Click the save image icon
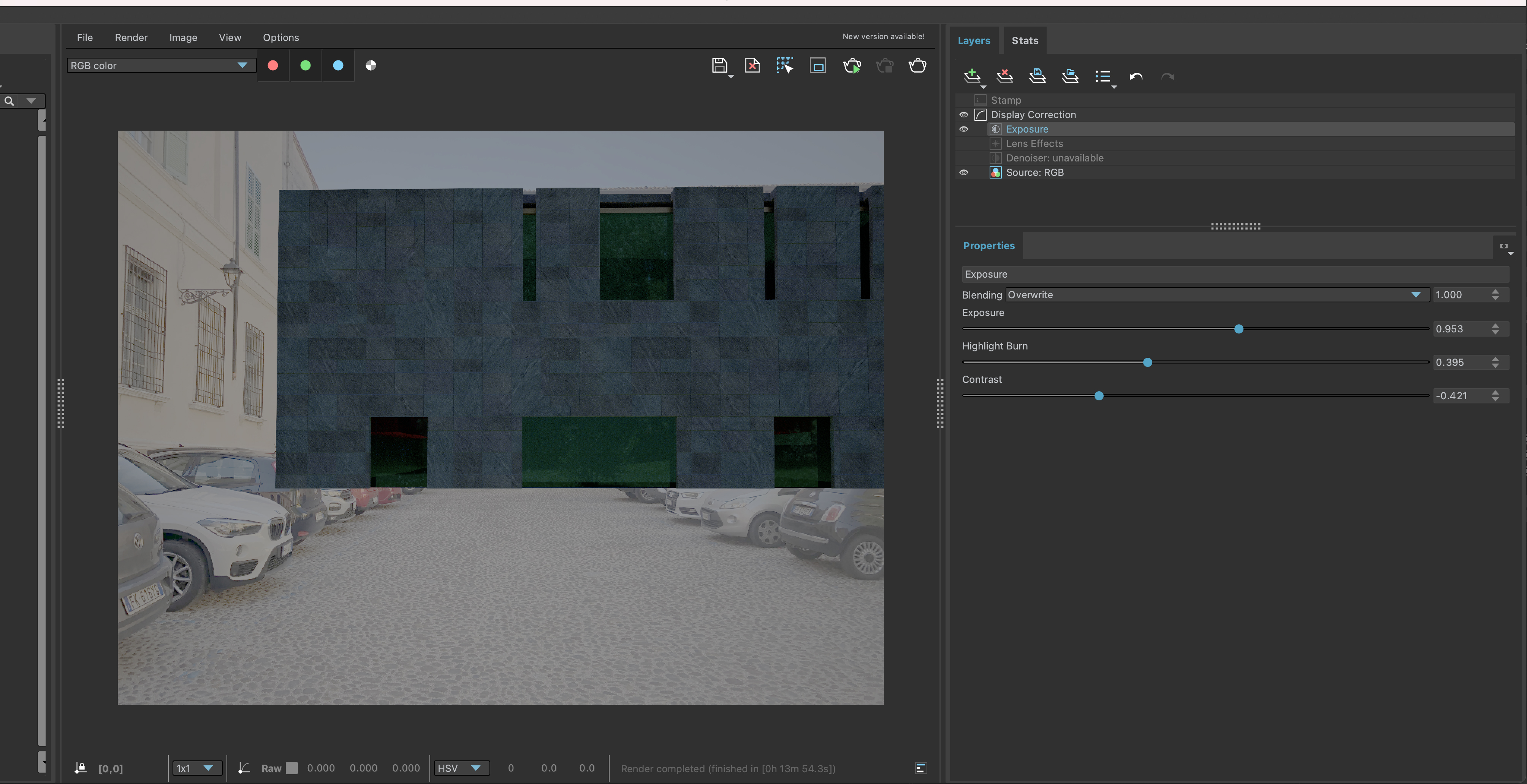 [719, 65]
